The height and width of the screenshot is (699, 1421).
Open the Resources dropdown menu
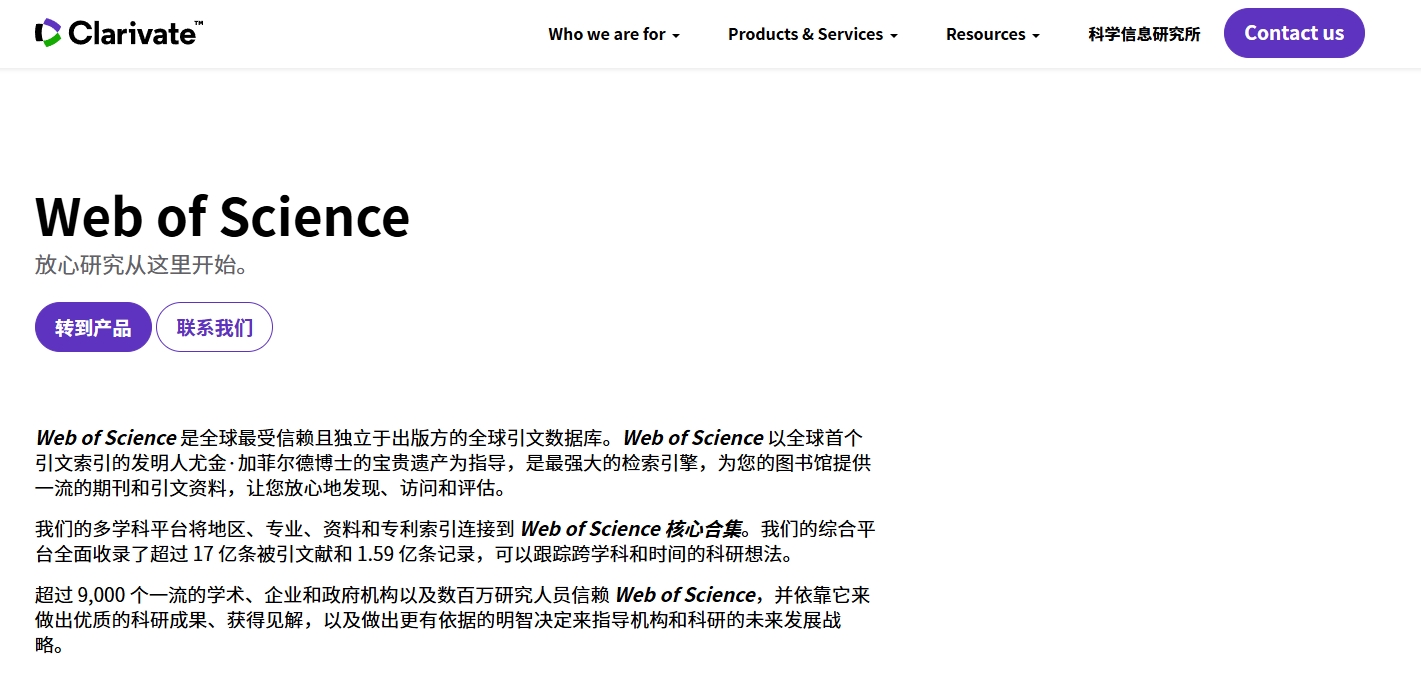point(993,34)
